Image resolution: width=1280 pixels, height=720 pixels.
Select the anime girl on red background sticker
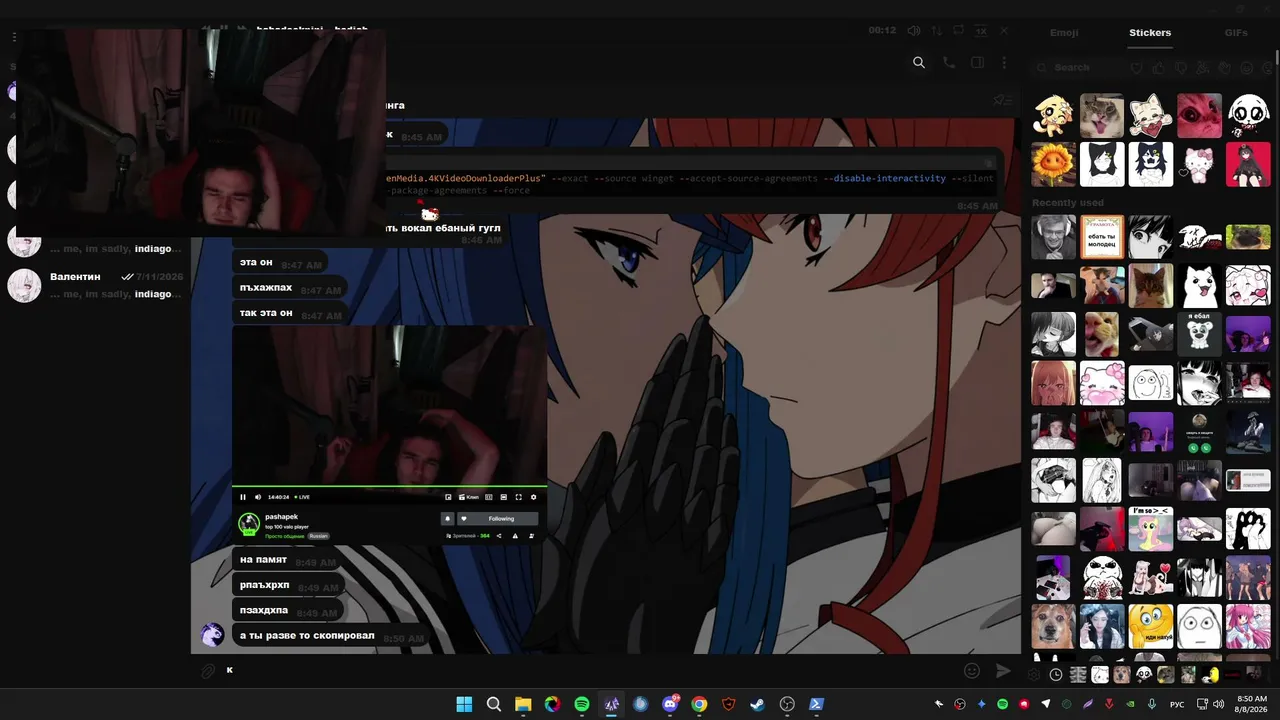1248,165
